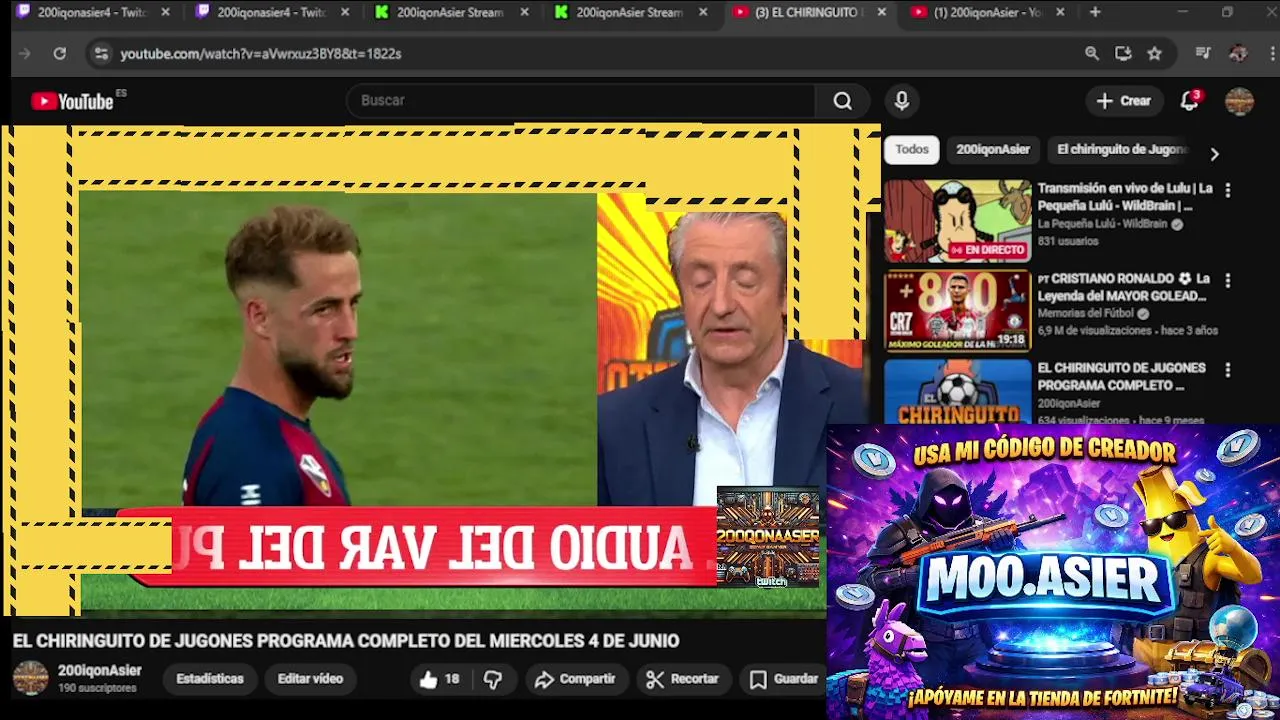1280x720 pixels.
Task: Close the first 200iqonasier4 Twitch tab
Action: (x=166, y=12)
